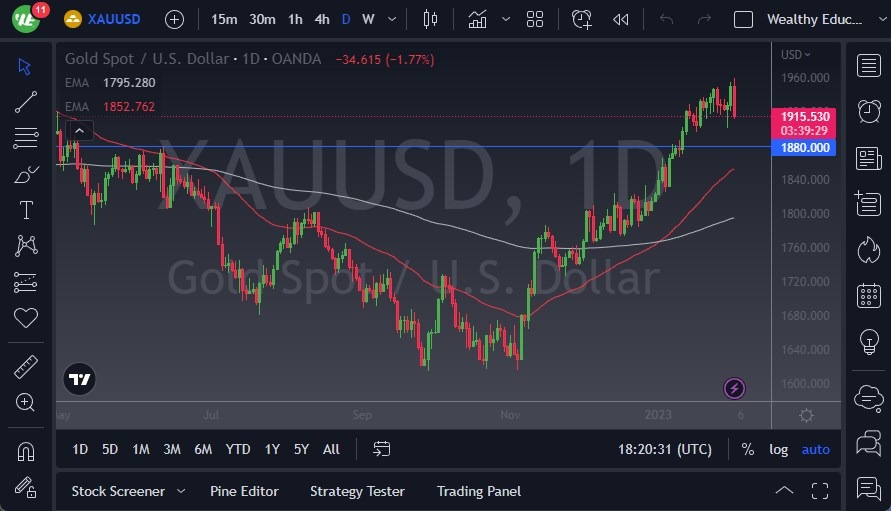
Task: Expand the timeframe intervals dropdown chevron
Action: pyautogui.click(x=390, y=19)
